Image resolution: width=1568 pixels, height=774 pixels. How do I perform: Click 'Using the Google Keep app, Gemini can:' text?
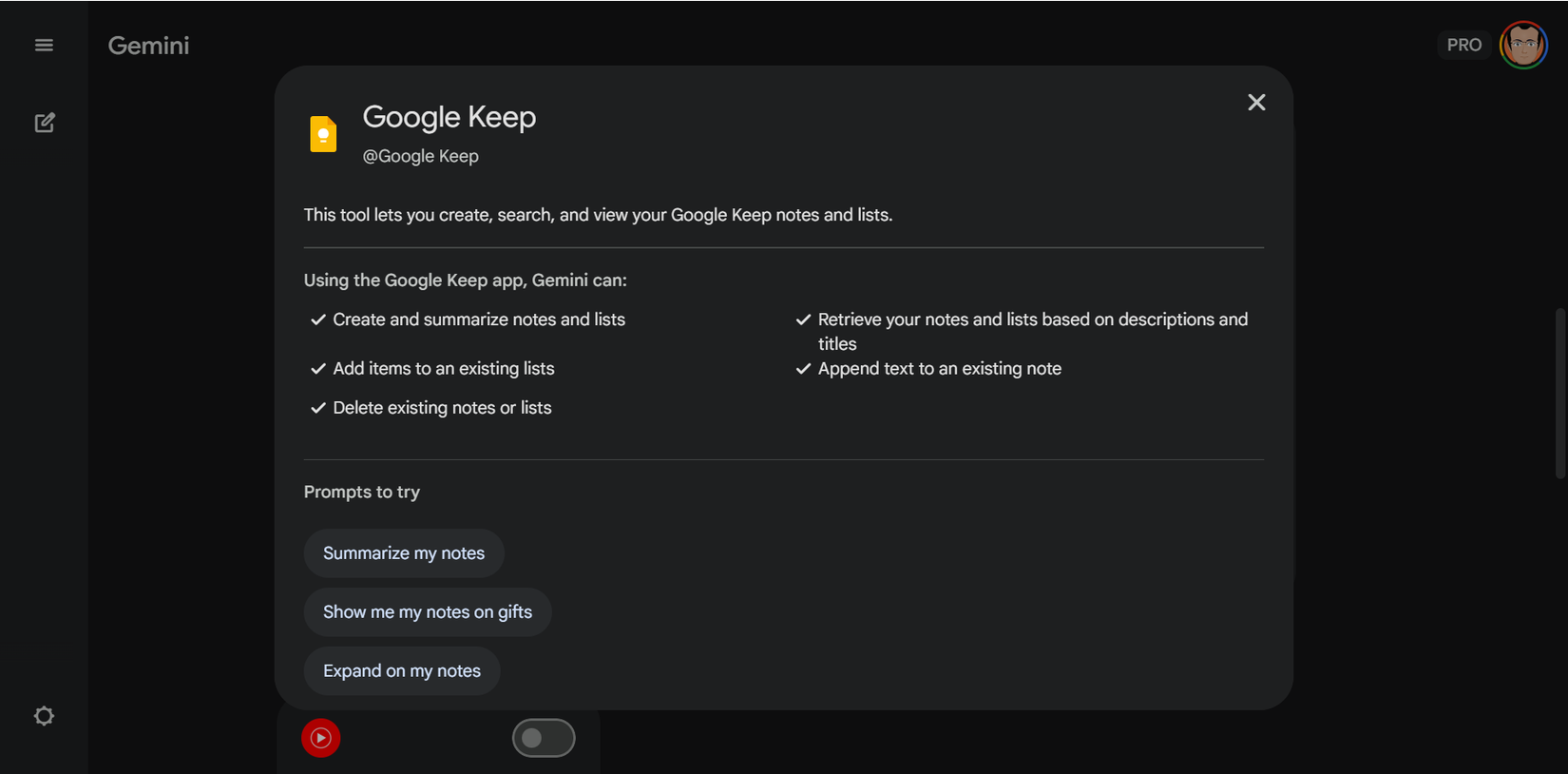466,281
